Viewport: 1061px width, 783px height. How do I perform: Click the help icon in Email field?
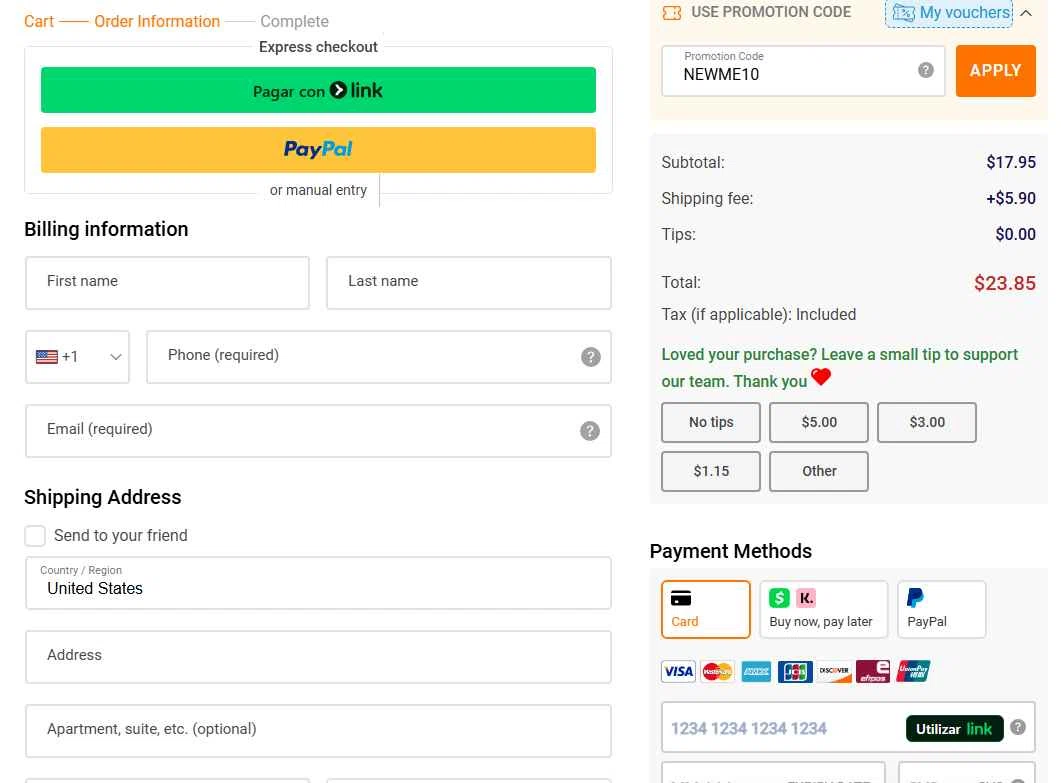click(x=590, y=431)
